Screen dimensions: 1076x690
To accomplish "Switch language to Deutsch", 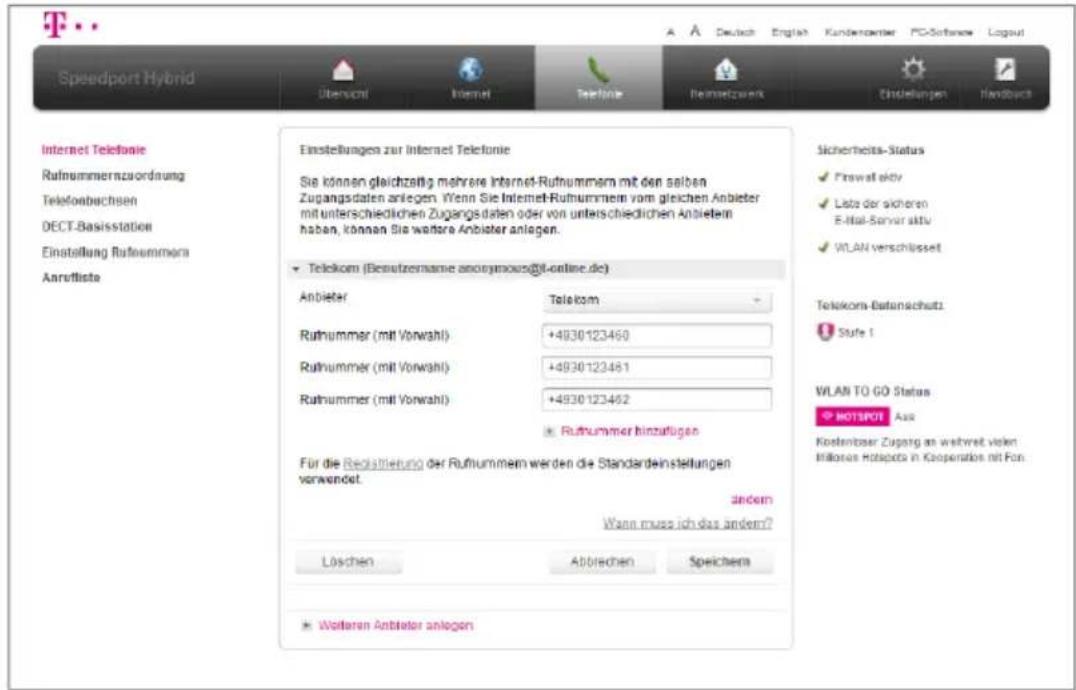I will (x=735, y=32).
